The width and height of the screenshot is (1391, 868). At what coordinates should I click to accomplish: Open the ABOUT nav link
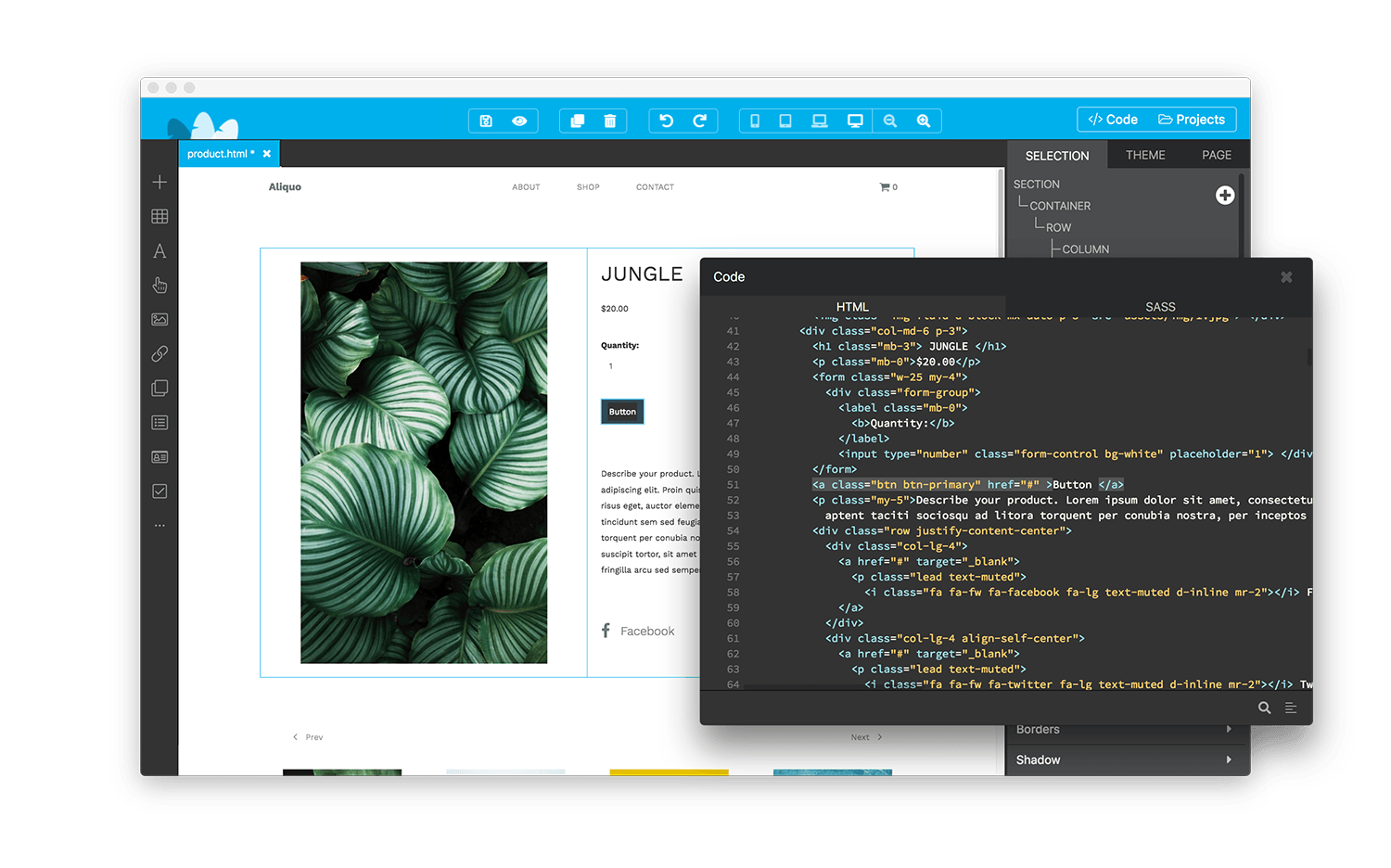(x=526, y=187)
